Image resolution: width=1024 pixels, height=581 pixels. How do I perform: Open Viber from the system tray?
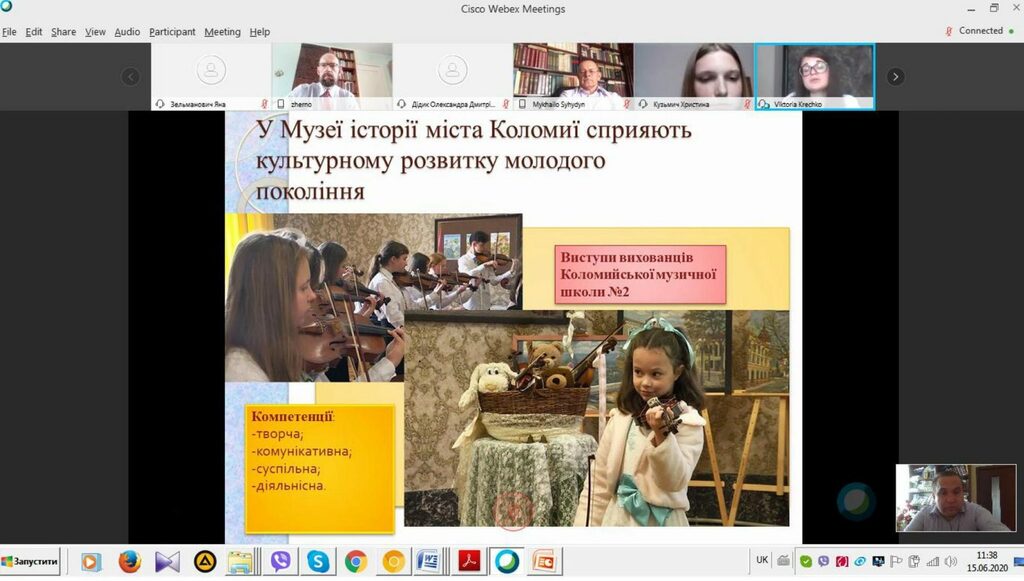tap(824, 561)
